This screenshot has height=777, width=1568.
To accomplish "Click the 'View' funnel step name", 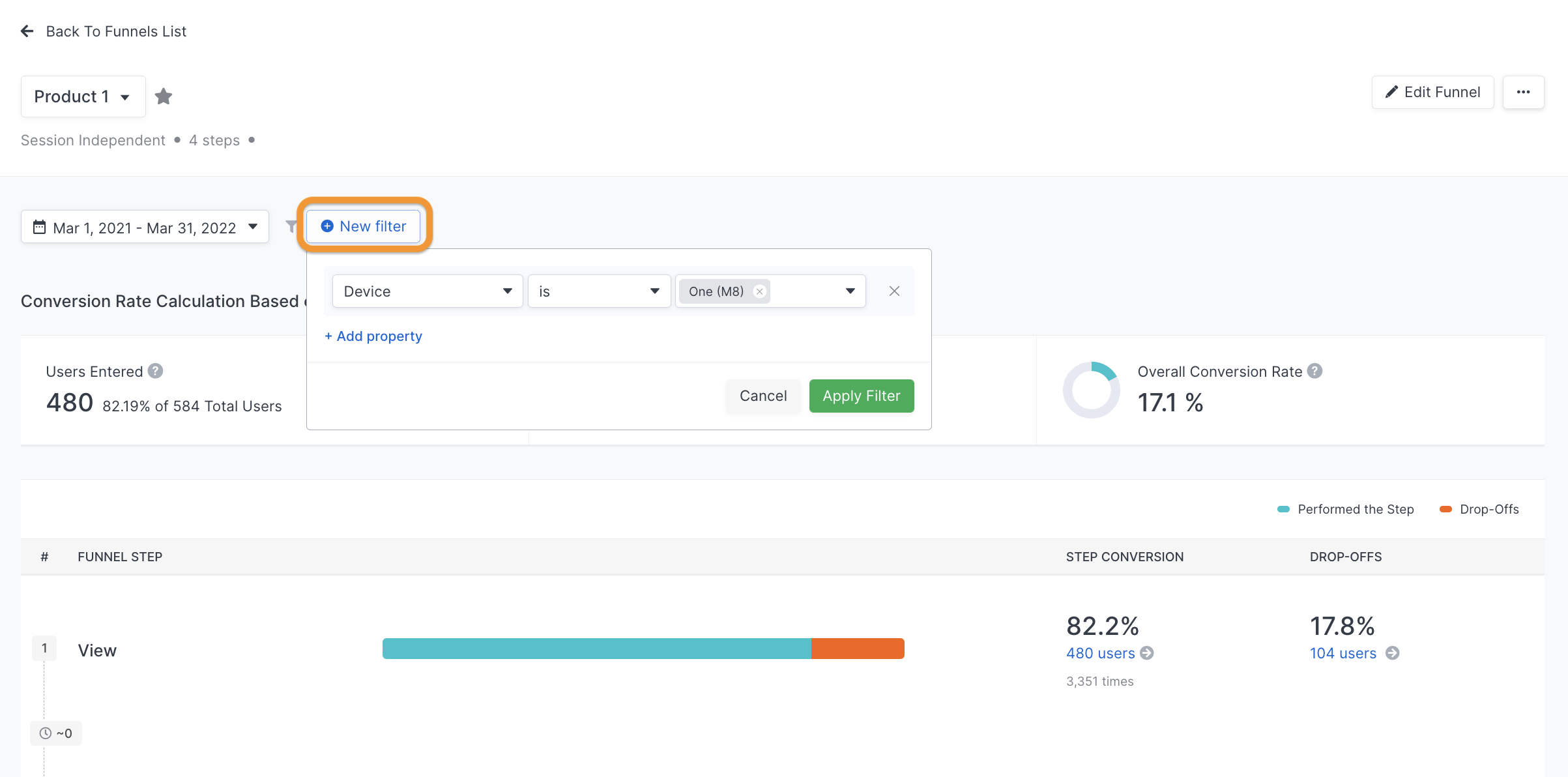I will point(97,651).
